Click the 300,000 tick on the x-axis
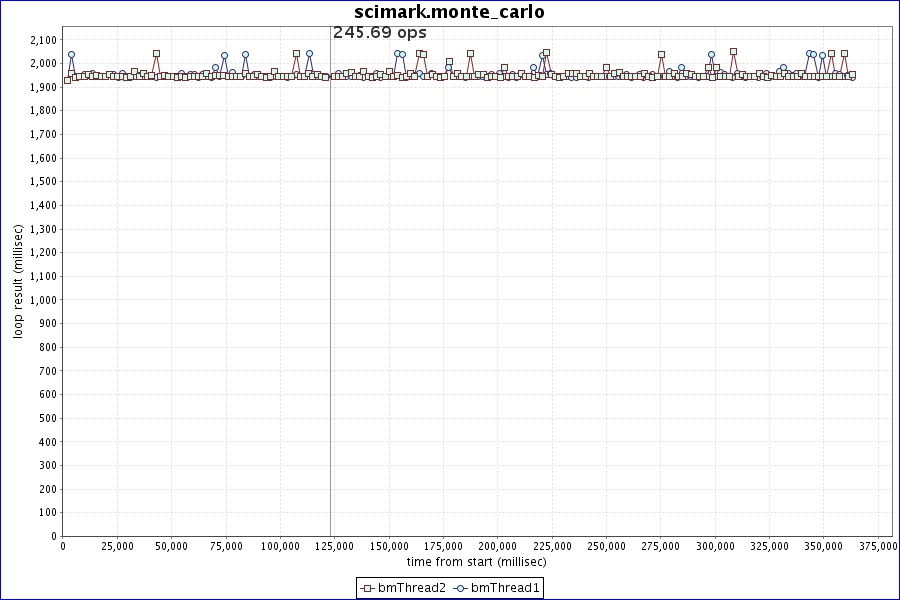The height and width of the screenshot is (600, 900). (715, 546)
